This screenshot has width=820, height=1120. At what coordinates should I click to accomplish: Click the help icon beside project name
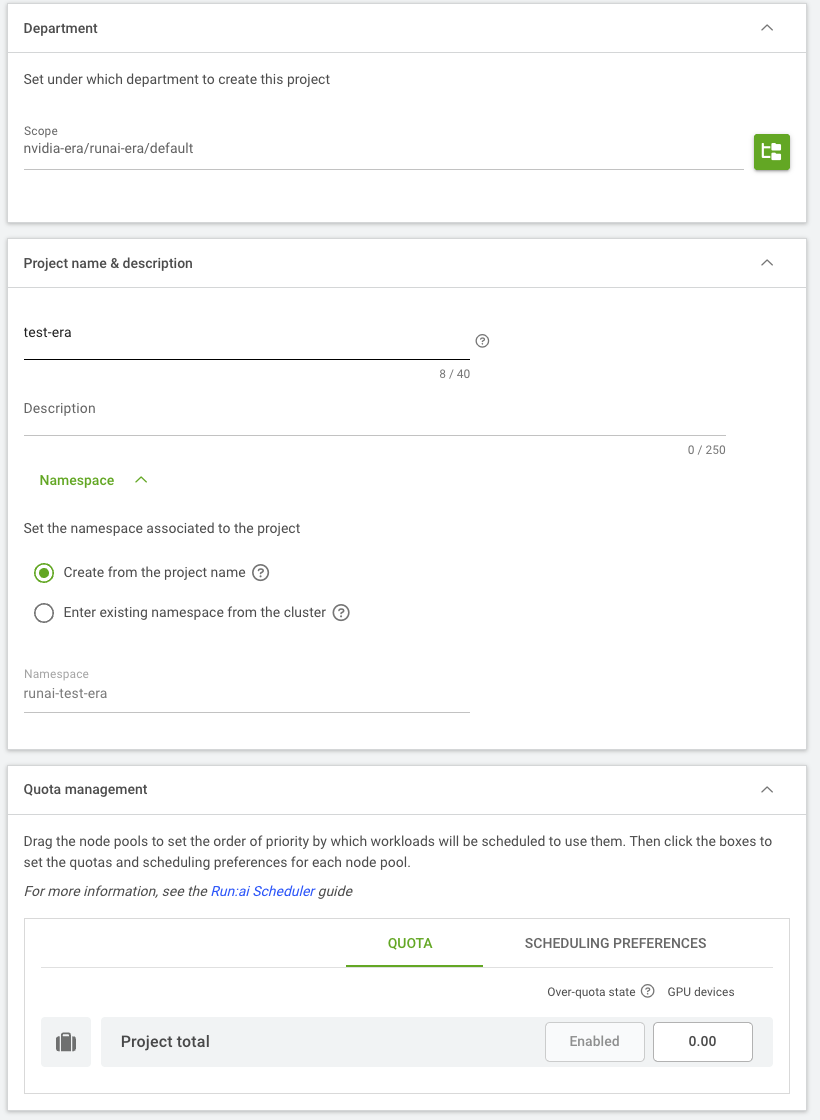tap(482, 341)
